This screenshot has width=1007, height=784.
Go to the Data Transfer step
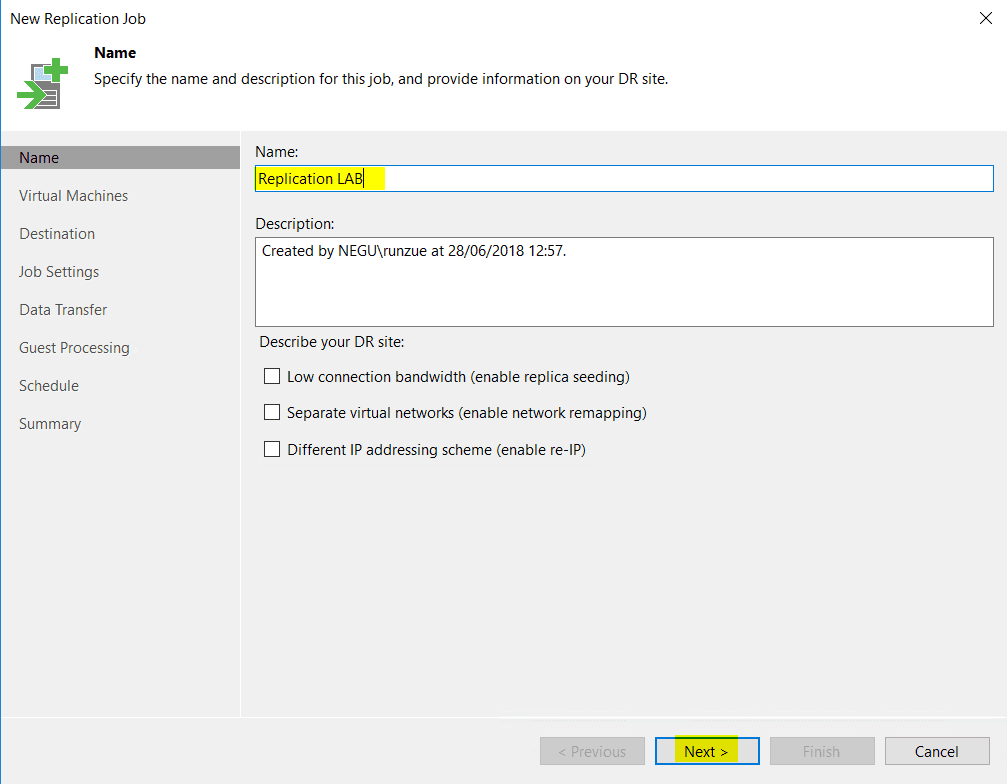(x=63, y=309)
